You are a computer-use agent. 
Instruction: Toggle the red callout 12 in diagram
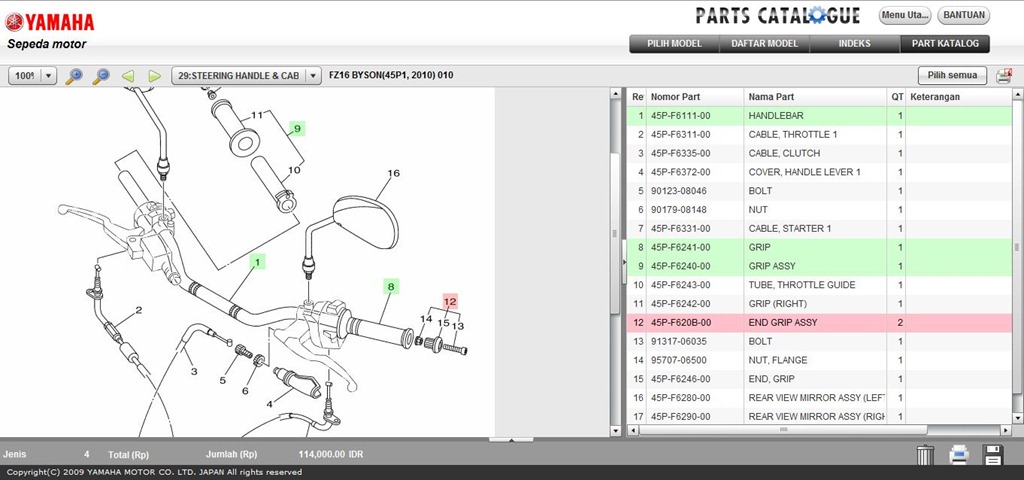pyautogui.click(x=450, y=301)
